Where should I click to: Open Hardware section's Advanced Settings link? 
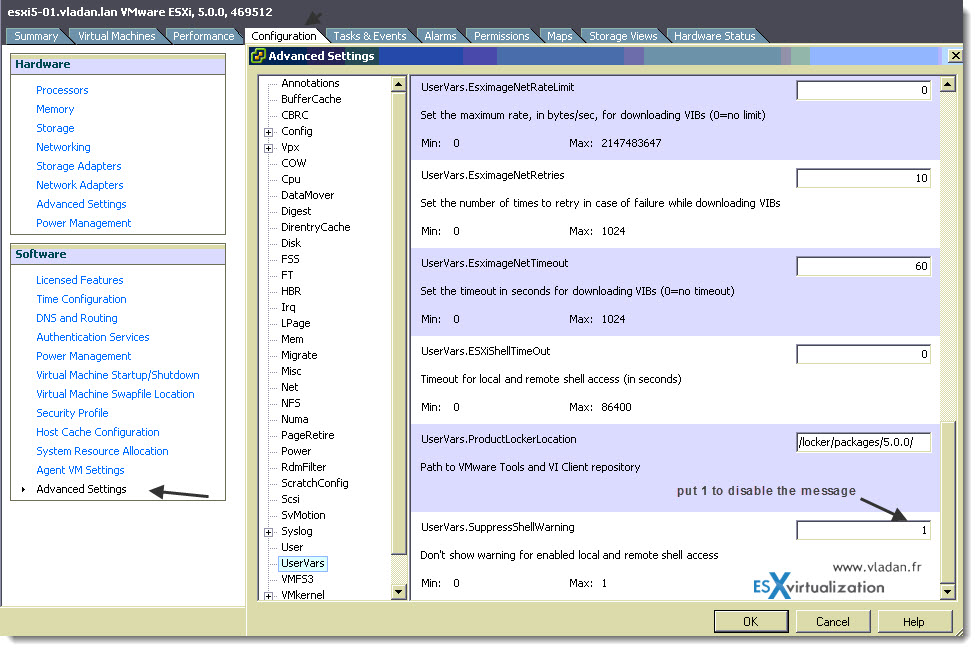pos(81,205)
